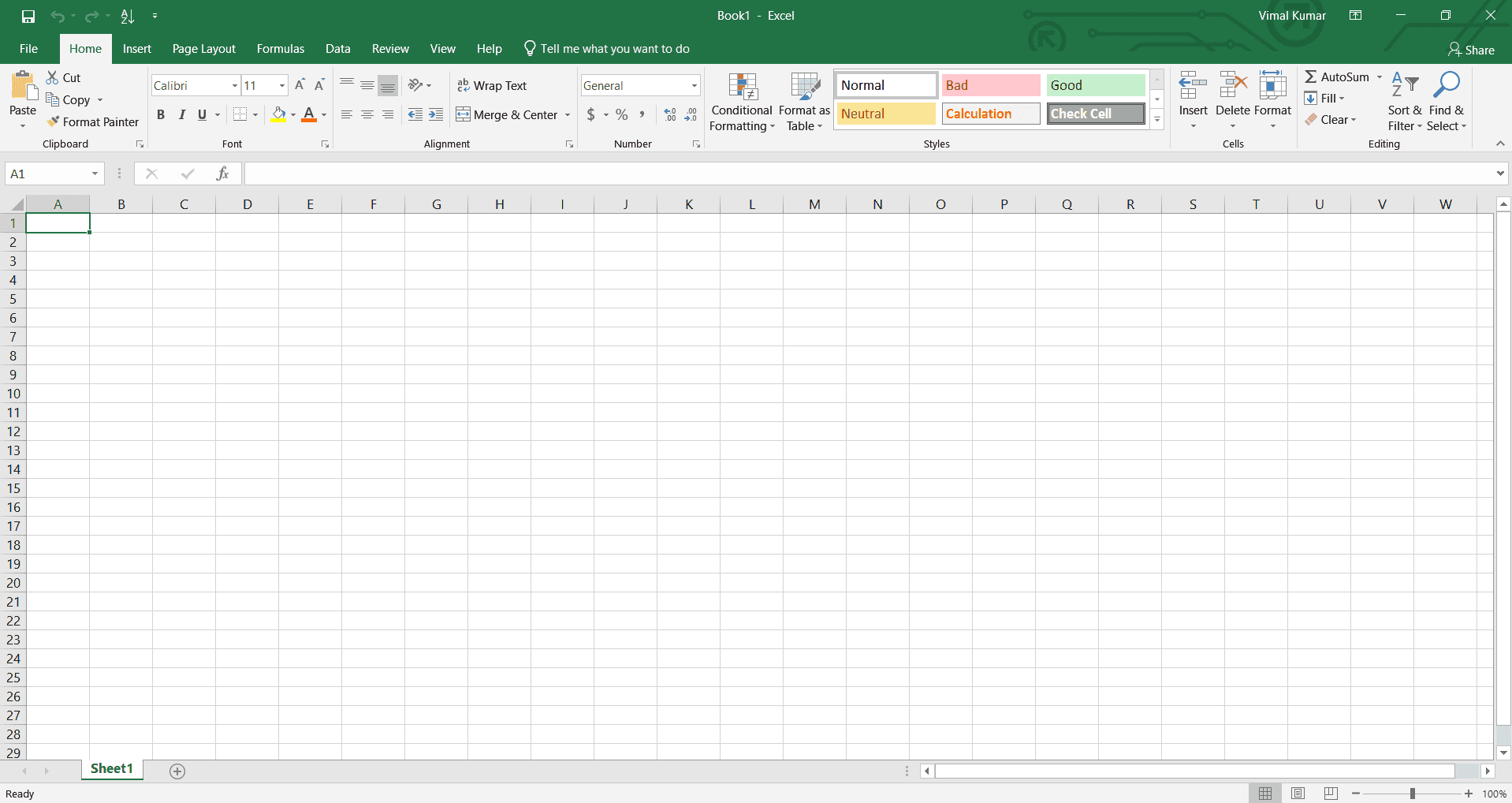Apply the Good cell style
The width and height of the screenshot is (1512, 803).
(1094, 84)
